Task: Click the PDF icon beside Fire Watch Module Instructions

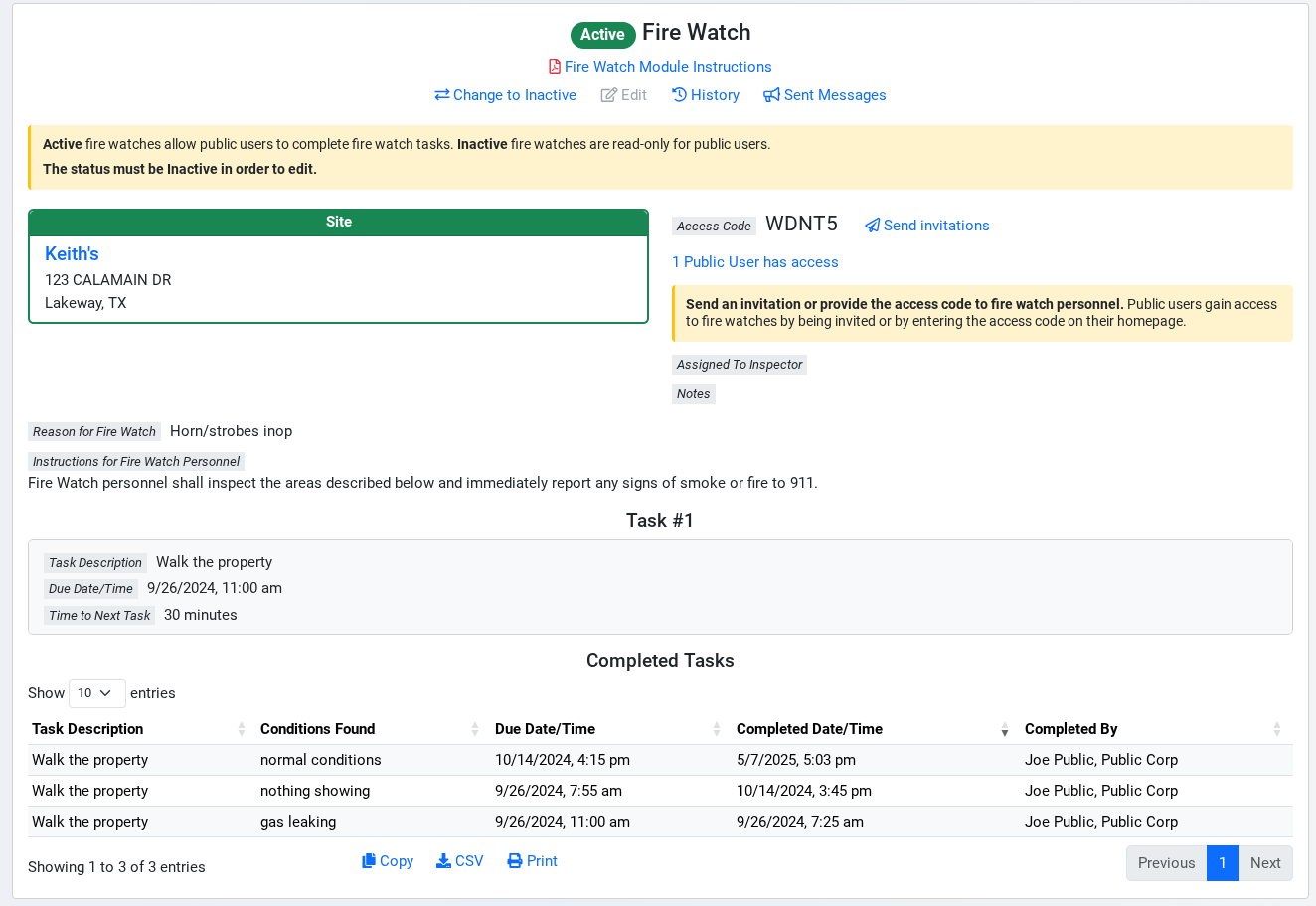Action: click(x=555, y=67)
